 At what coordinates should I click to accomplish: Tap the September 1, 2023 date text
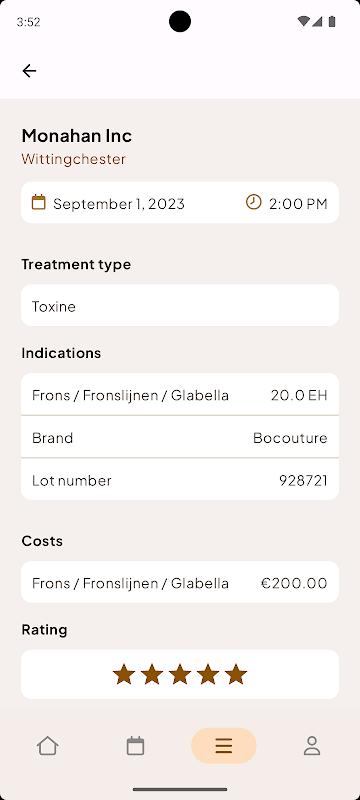tap(119, 204)
